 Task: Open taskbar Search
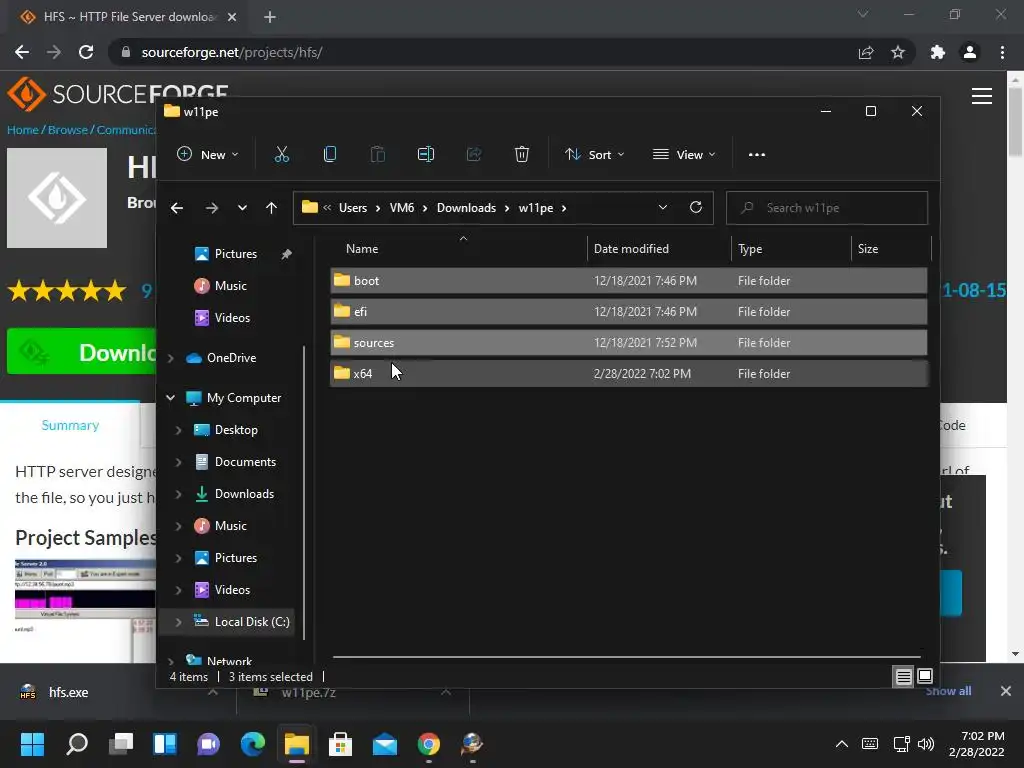click(77, 744)
